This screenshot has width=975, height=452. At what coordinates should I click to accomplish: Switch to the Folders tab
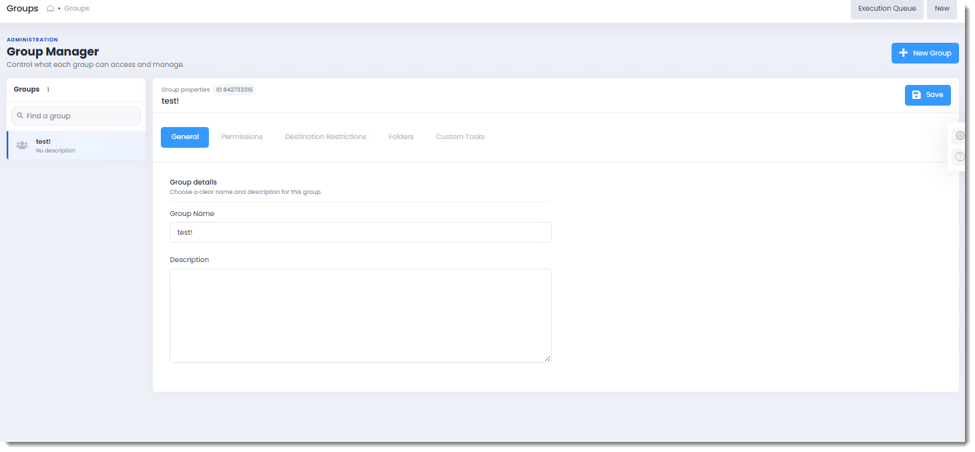click(401, 137)
